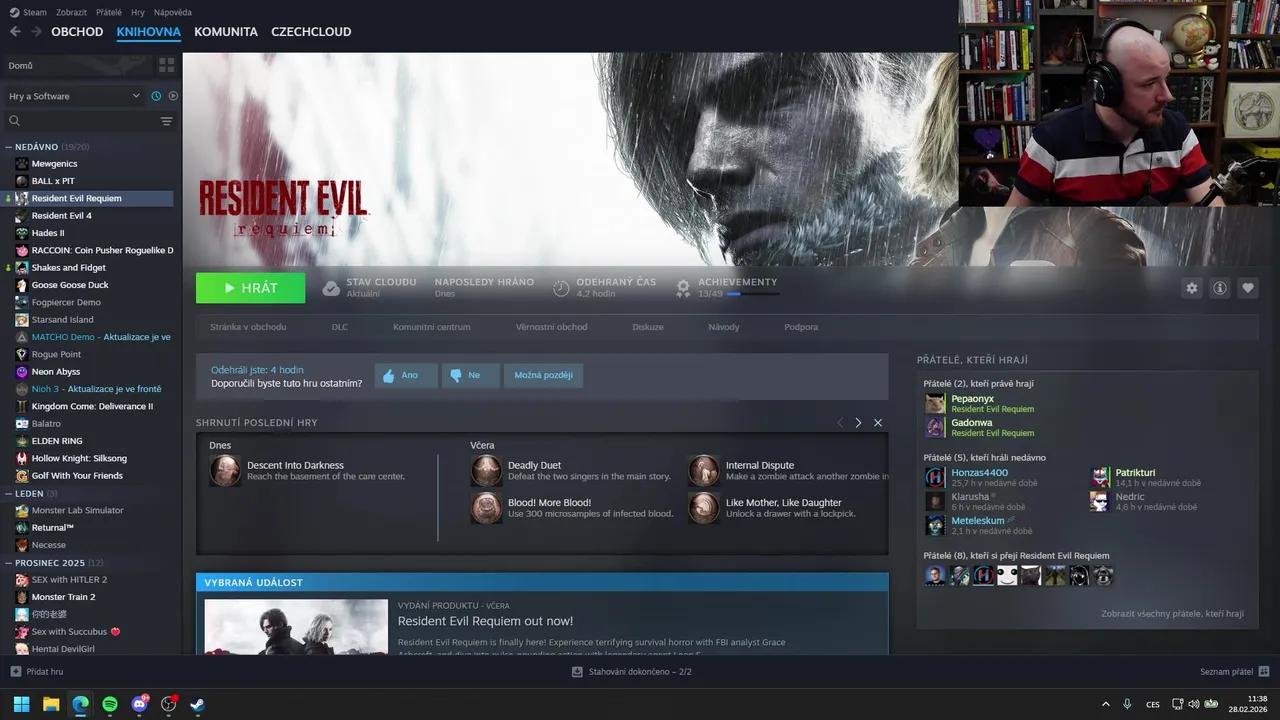
Task: Click the played time clock icon
Action: point(561,288)
